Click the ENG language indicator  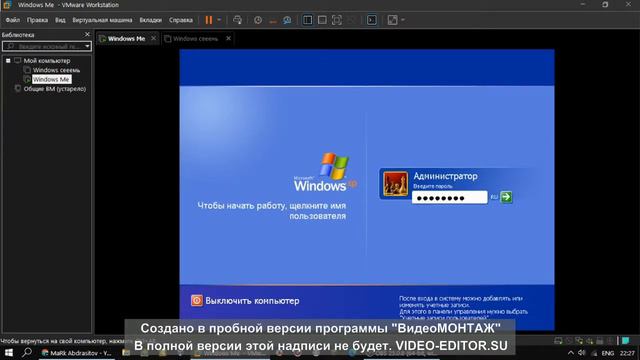point(607,353)
